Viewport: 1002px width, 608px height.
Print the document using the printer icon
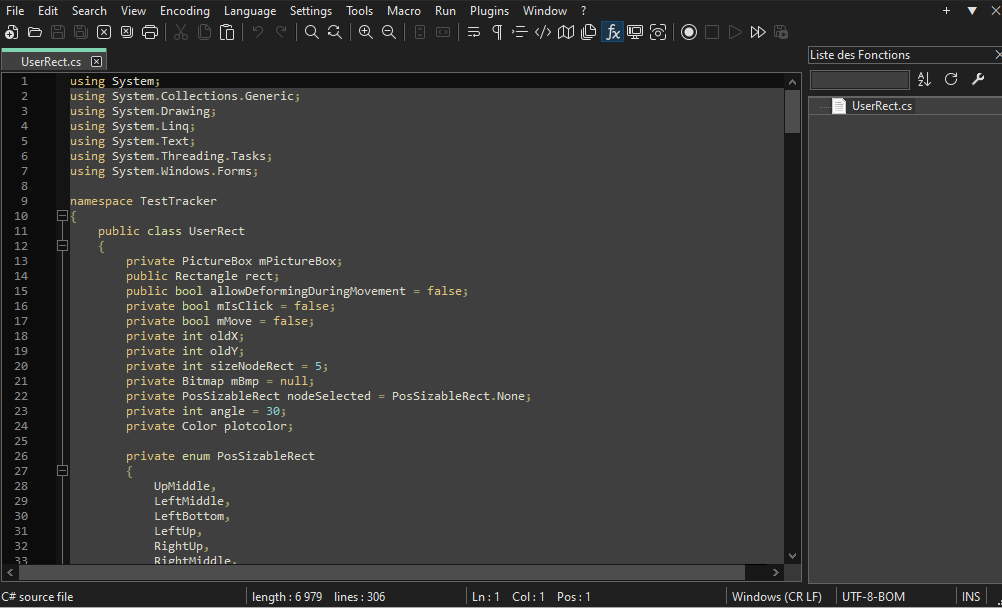point(150,32)
